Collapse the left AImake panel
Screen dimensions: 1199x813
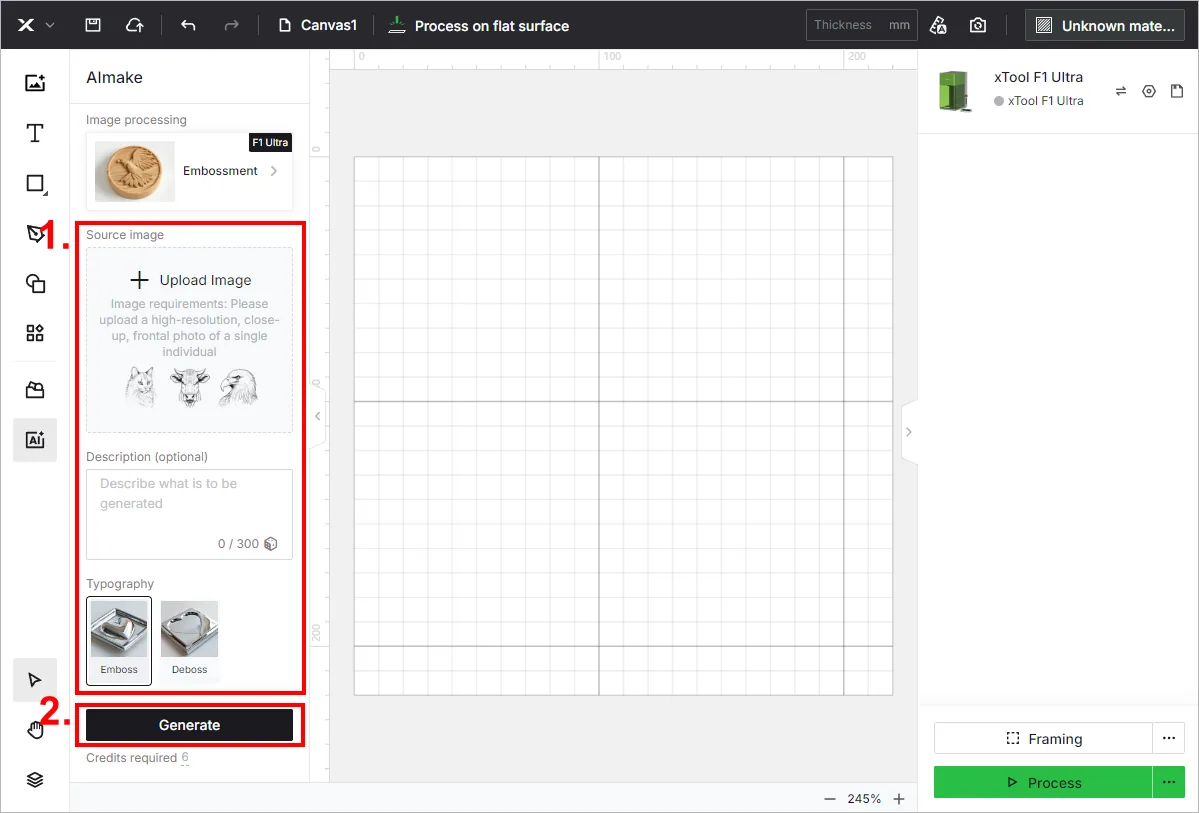pos(318,416)
